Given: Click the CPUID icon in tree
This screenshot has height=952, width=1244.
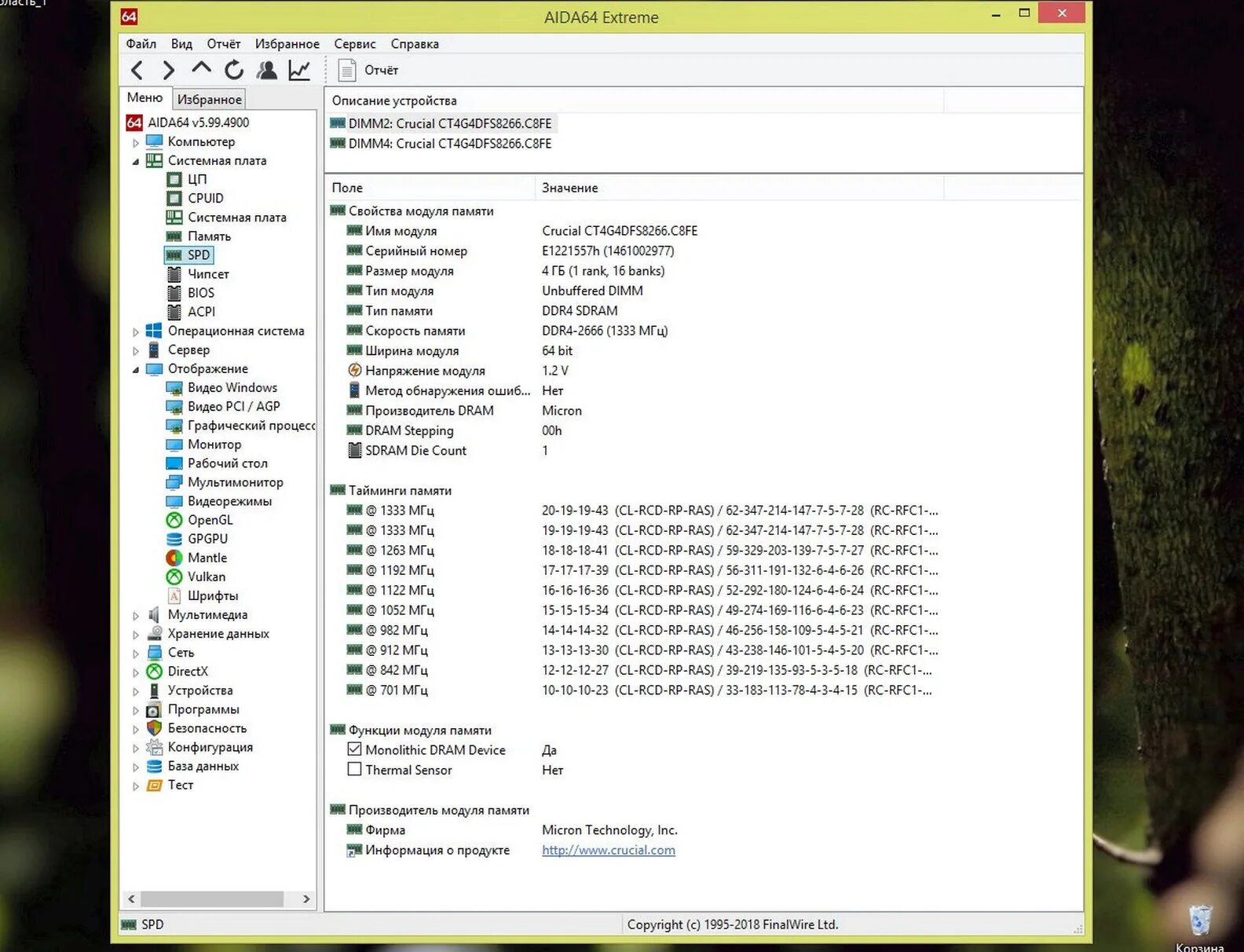Looking at the screenshot, I should coord(174,198).
